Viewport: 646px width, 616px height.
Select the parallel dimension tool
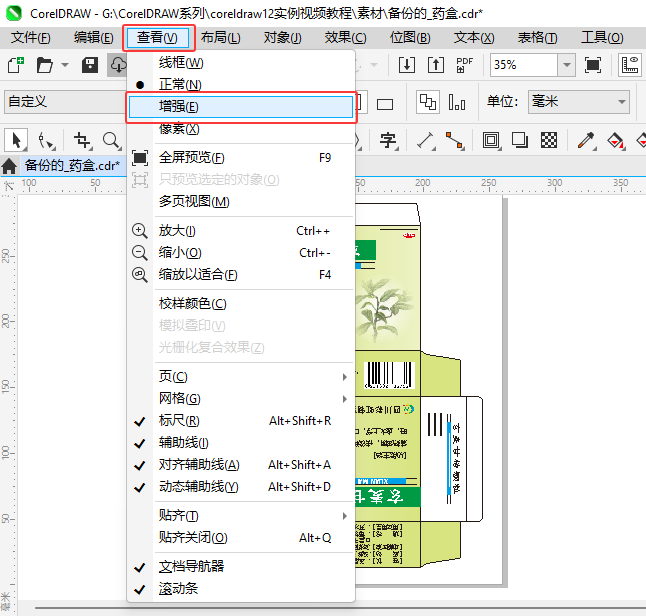pos(426,141)
